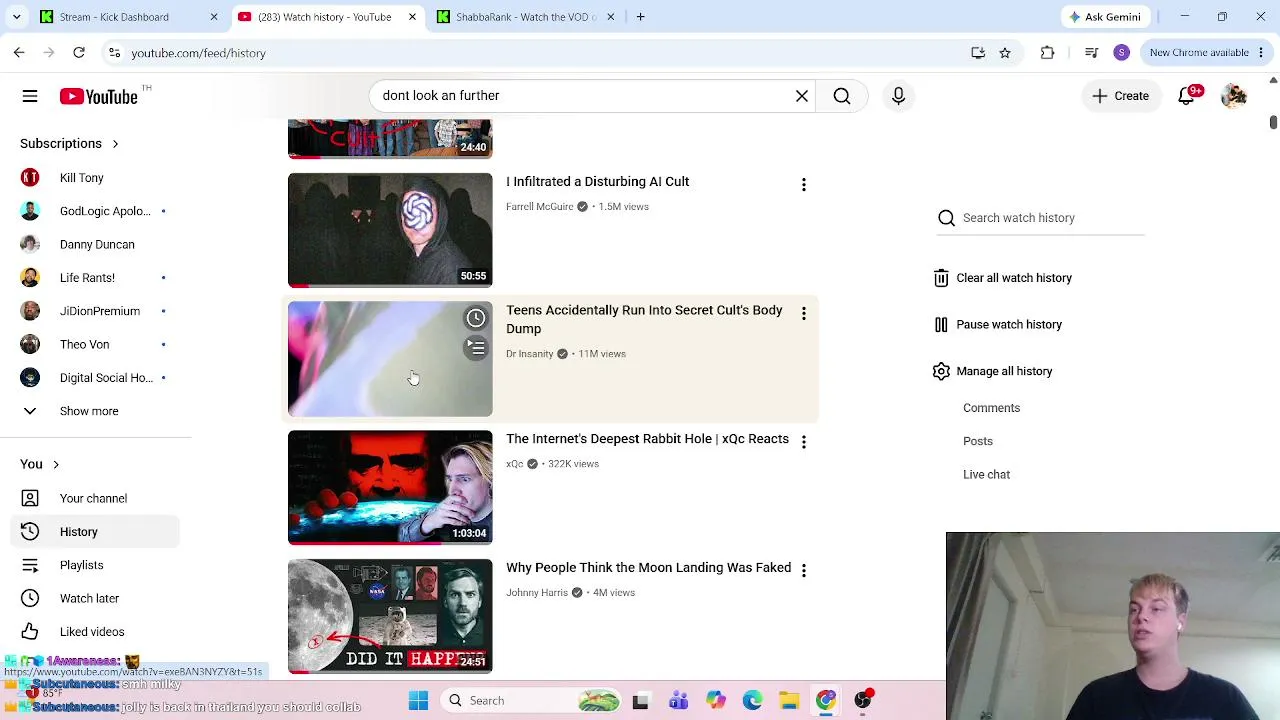Open options menu for Teens Accidentally video
This screenshot has height=720, width=1280.
coord(804,314)
